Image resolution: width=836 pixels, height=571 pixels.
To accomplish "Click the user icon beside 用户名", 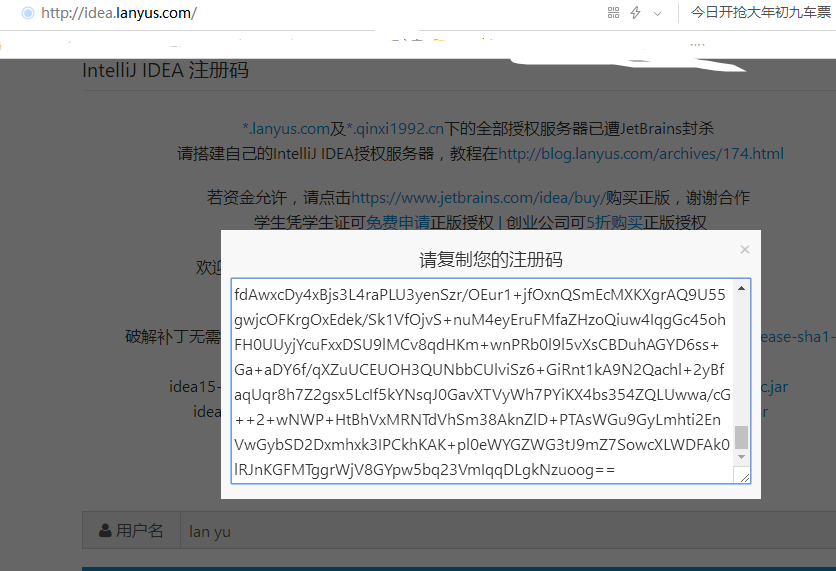I will click(x=105, y=530).
